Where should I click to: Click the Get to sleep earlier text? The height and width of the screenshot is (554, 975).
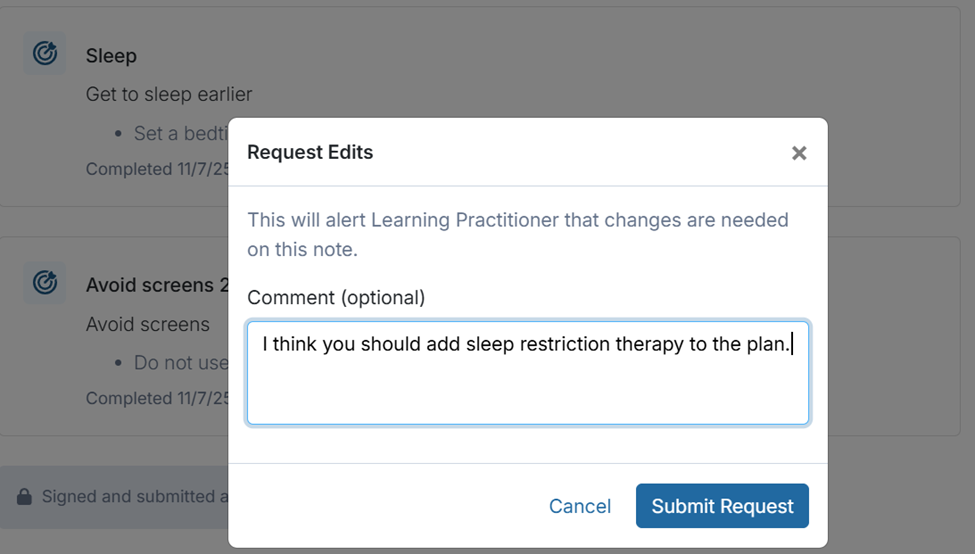coord(168,94)
